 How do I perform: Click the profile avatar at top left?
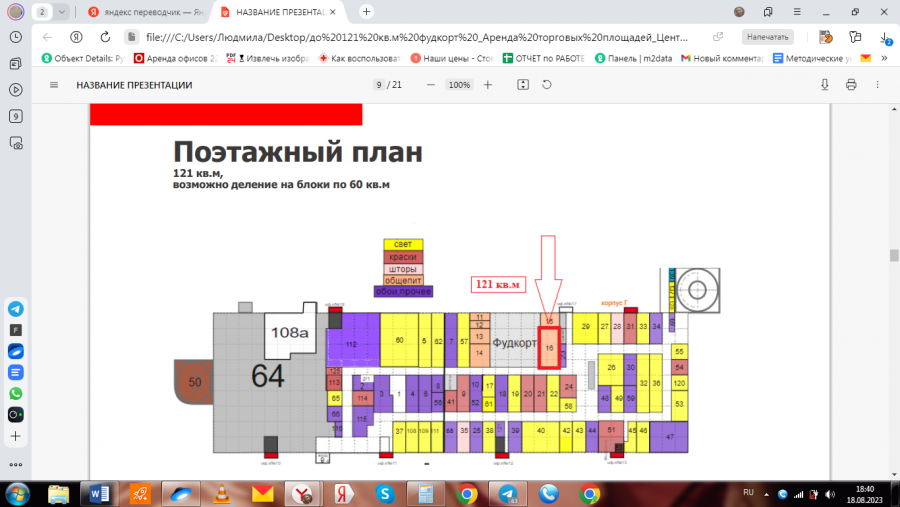coord(15,11)
